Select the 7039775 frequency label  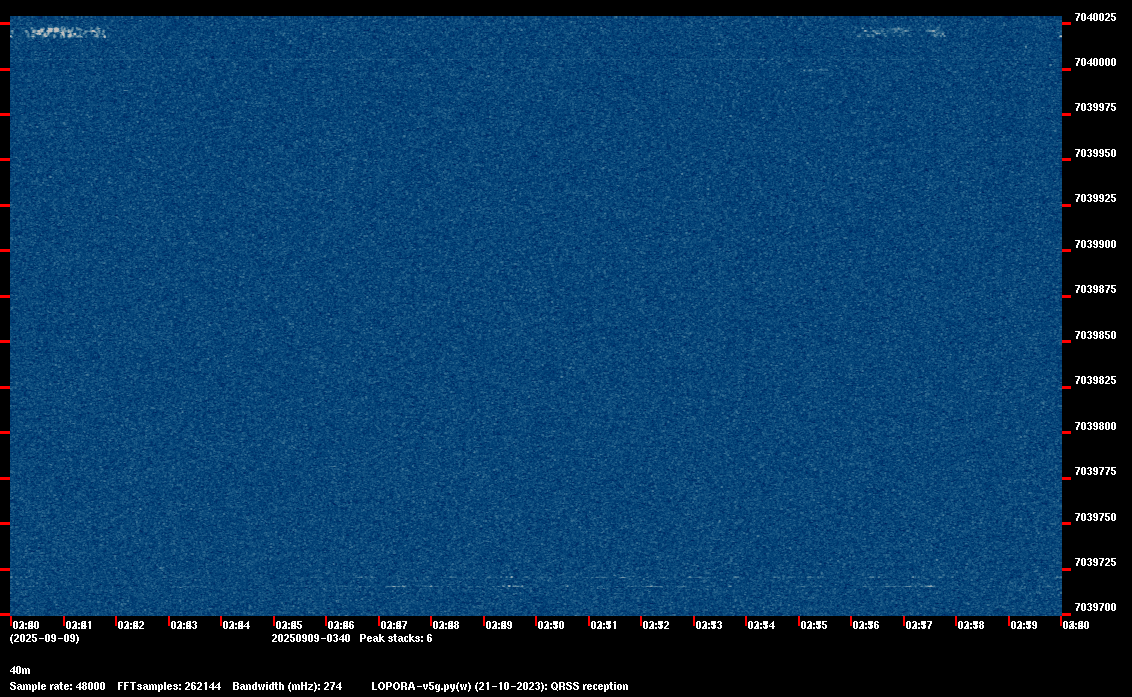(x=1095, y=472)
